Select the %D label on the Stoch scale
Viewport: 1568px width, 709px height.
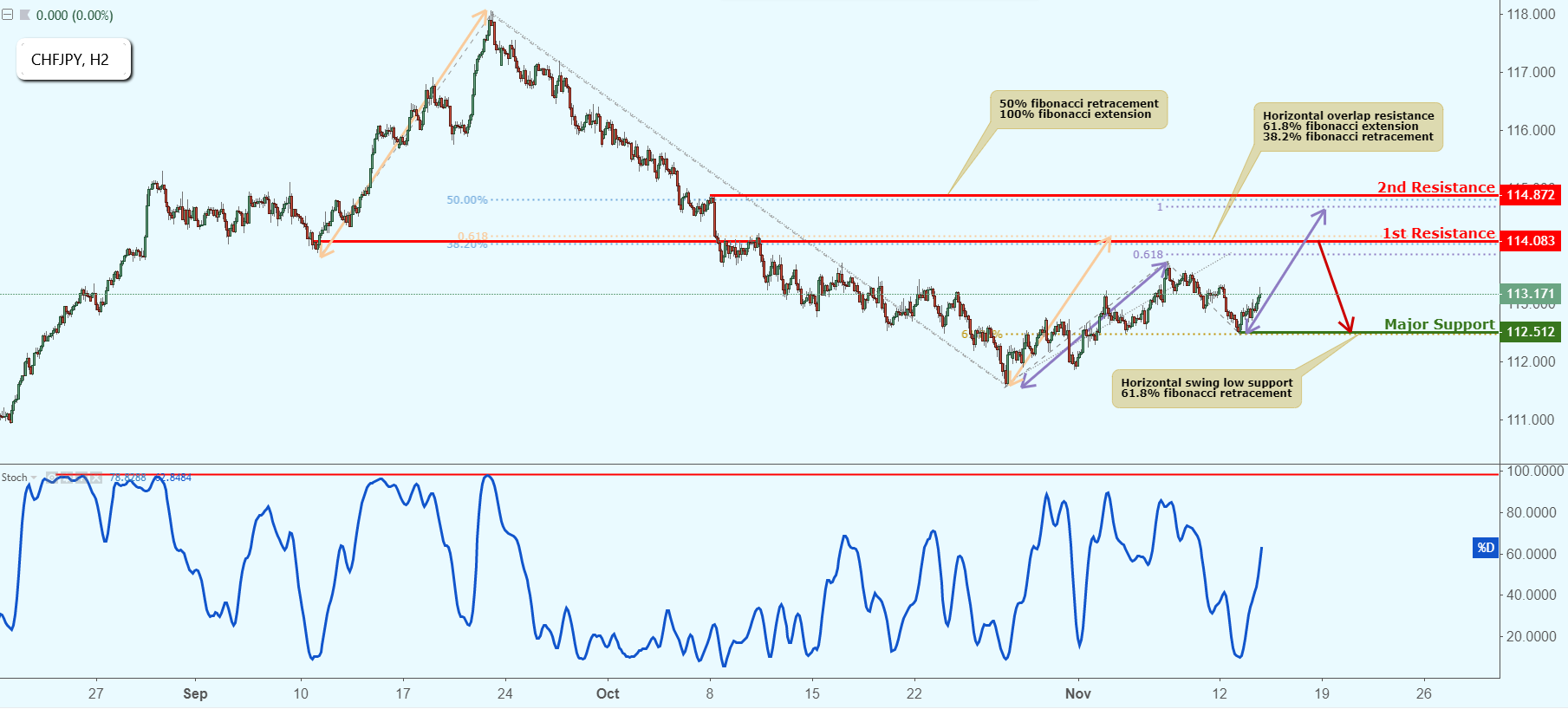tap(1486, 548)
